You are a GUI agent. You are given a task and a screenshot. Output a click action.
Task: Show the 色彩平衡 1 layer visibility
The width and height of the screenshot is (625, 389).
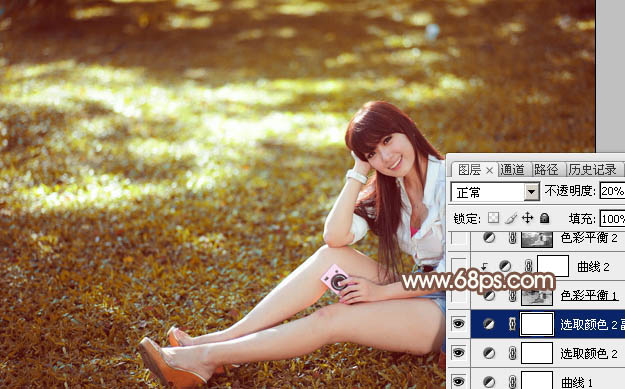point(459,296)
